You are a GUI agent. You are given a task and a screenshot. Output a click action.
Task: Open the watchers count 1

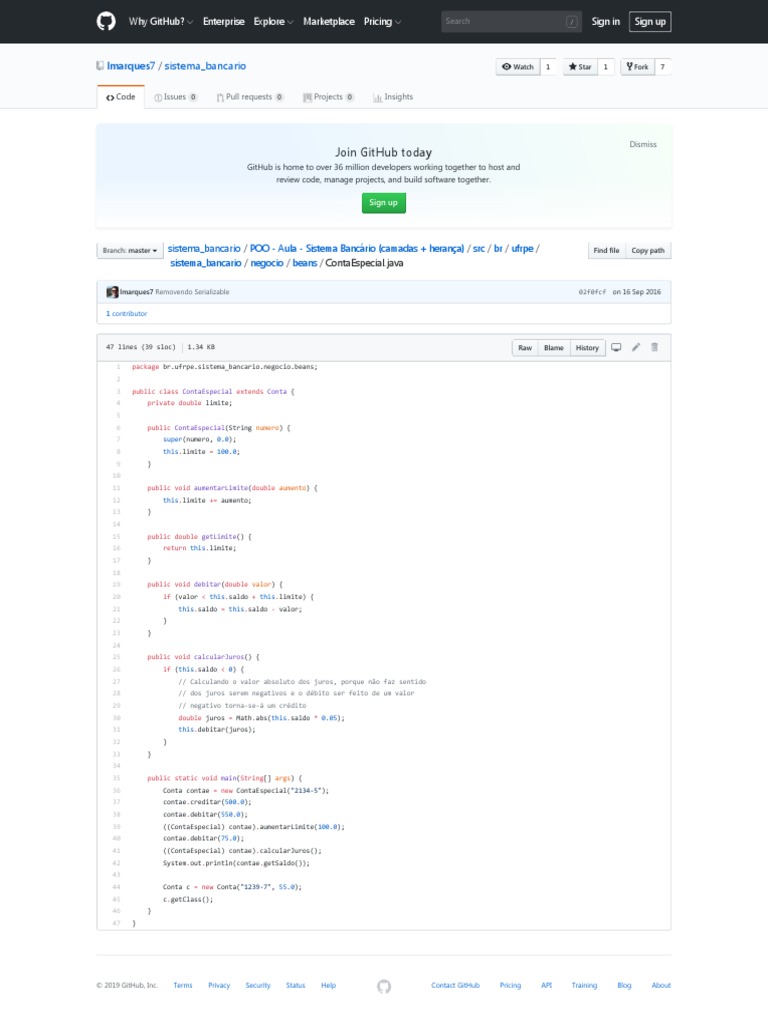pyautogui.click(x=548, y=67)
